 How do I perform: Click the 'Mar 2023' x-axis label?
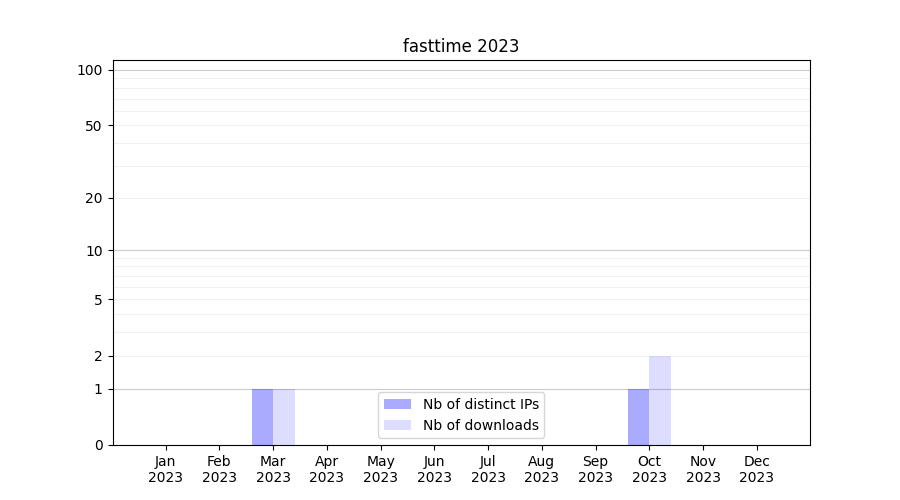click(273, 469)
